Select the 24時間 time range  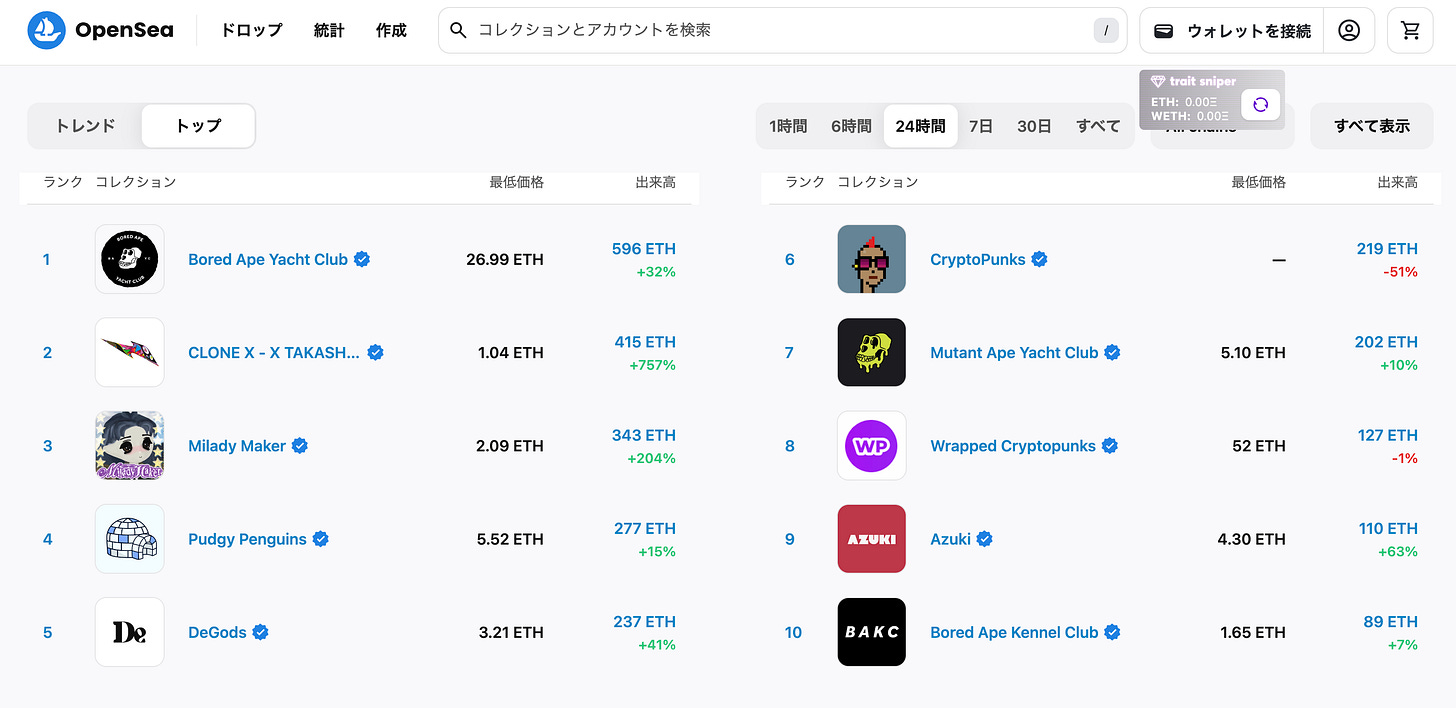pyautogui.click(x=920, y=126)
